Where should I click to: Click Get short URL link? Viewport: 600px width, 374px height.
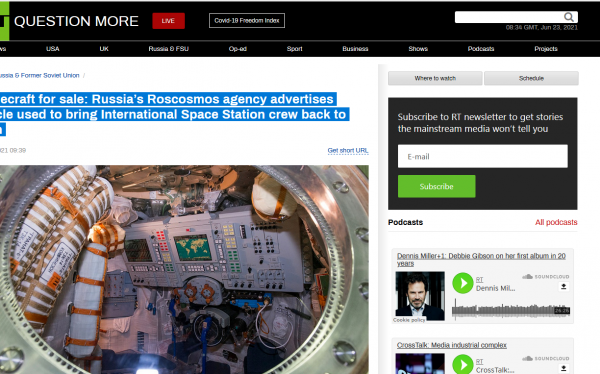coord(348,150)
